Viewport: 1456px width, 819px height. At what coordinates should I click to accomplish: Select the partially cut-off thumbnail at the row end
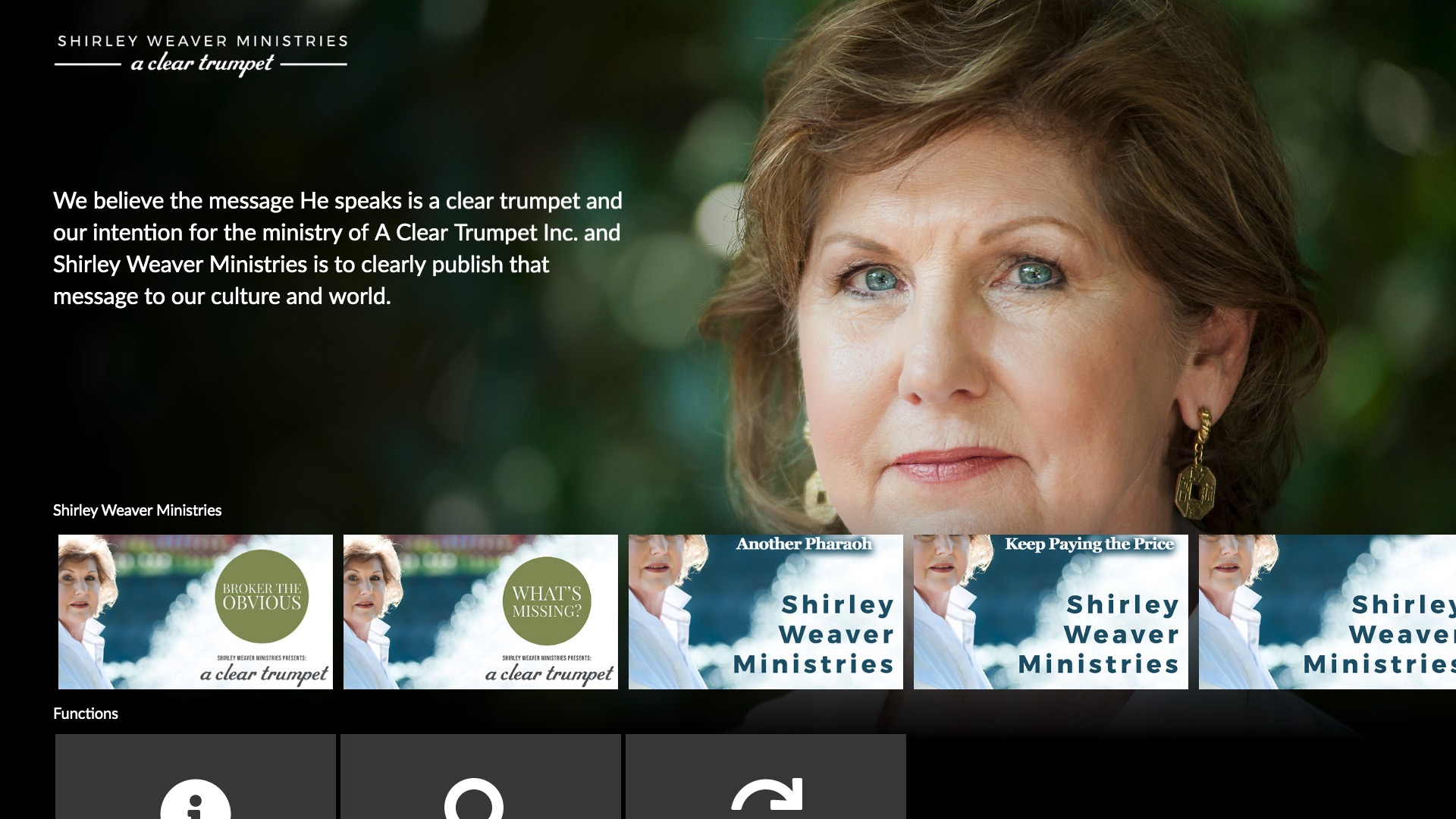pyautogui.click(x=1327, y=612)
